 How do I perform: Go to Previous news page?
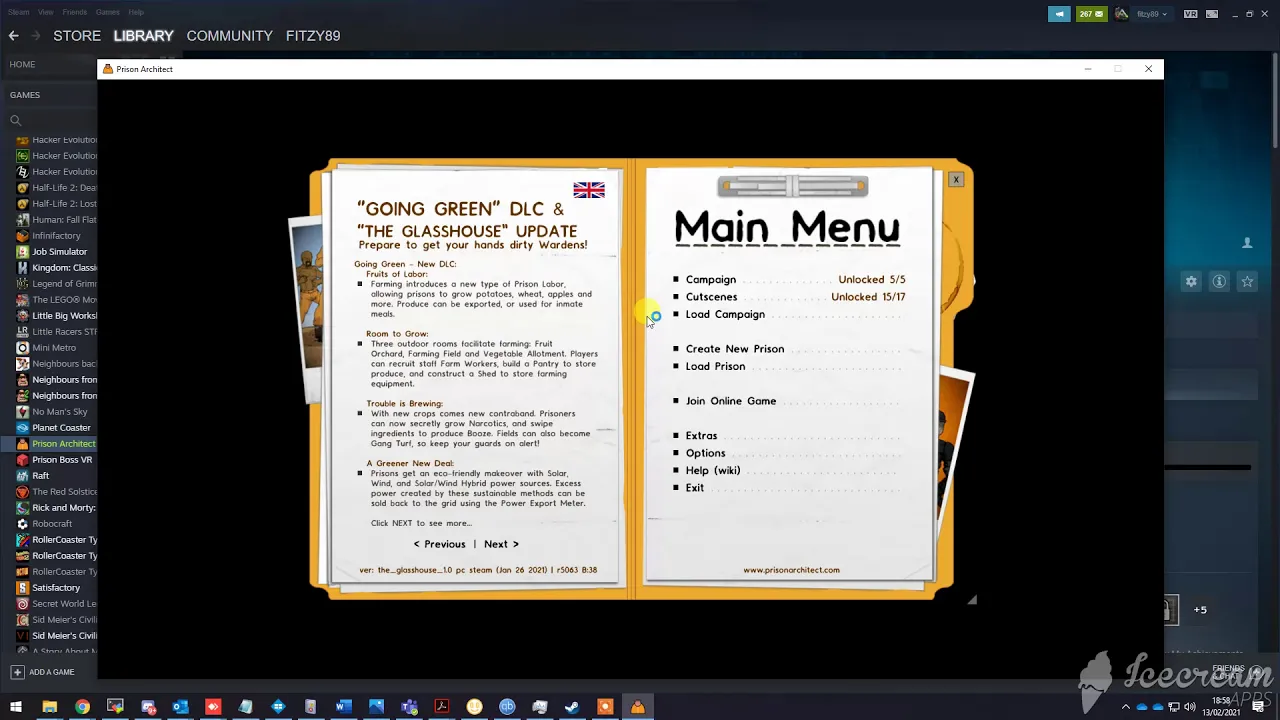[x=440, y=544]
